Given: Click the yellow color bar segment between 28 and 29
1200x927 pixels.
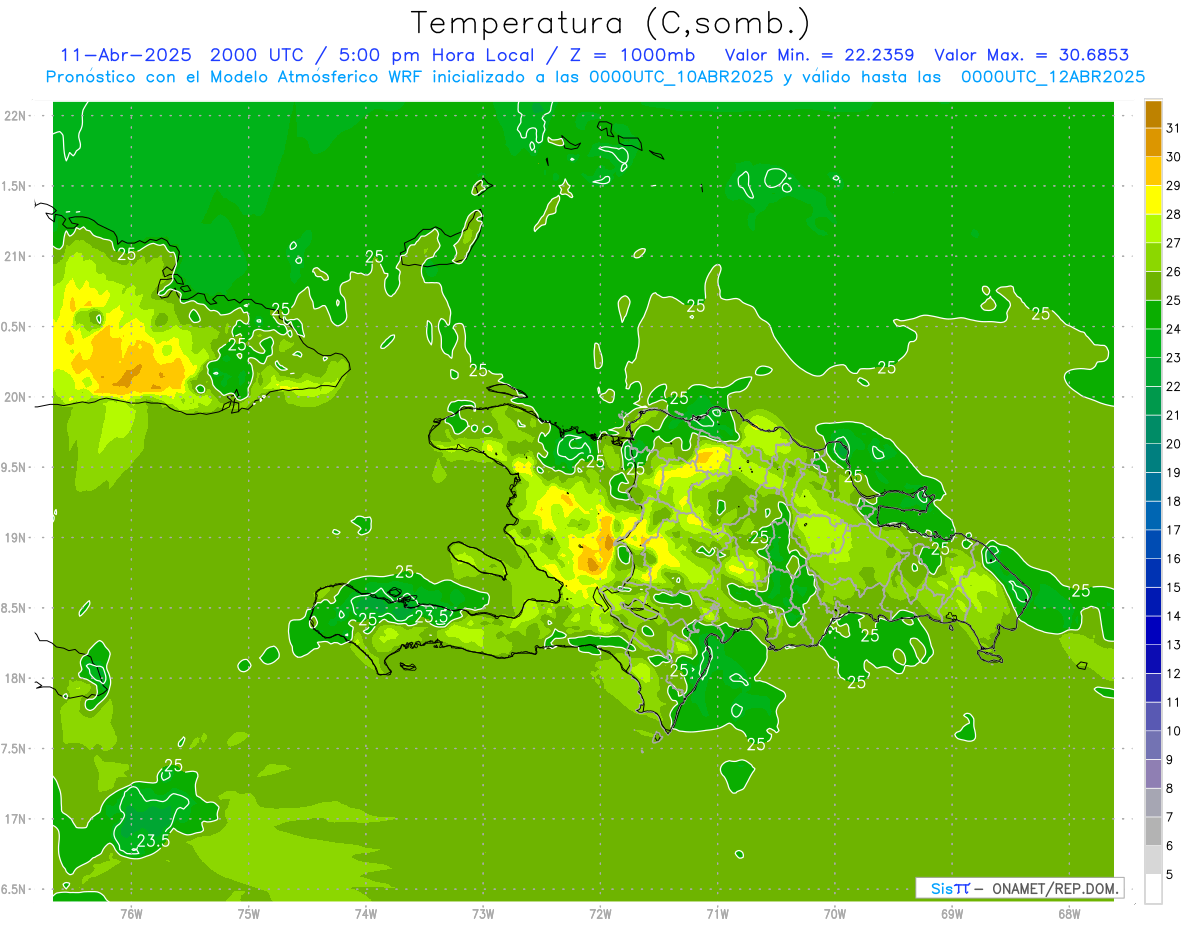Looking at the screenshot, I should tap(1153, 200).
